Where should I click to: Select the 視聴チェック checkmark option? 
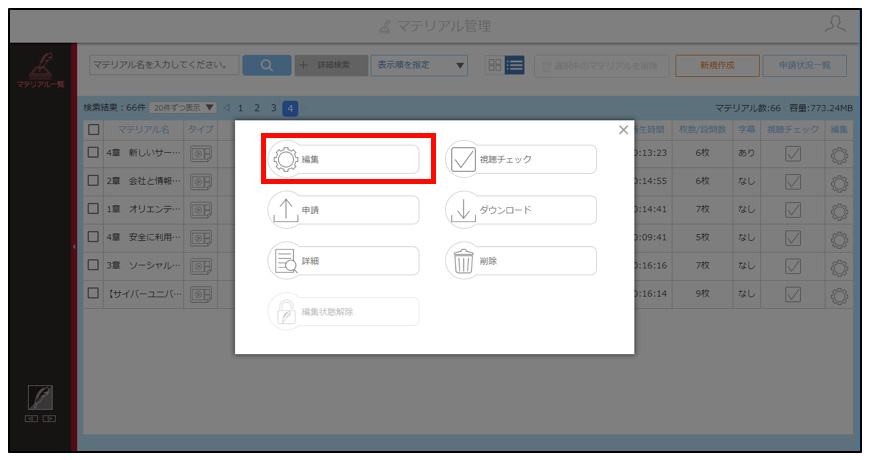pos(521,159)
